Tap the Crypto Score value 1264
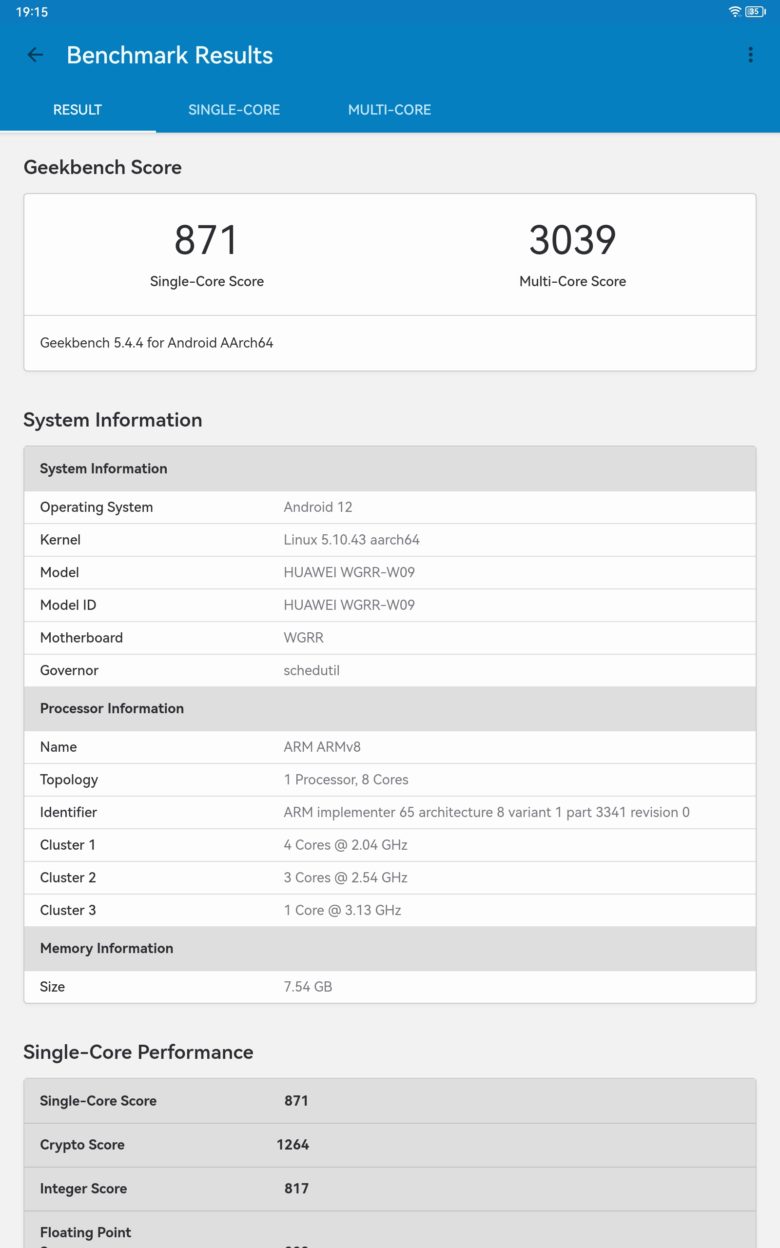780x1248 pixels. [x=293, y=1145]
